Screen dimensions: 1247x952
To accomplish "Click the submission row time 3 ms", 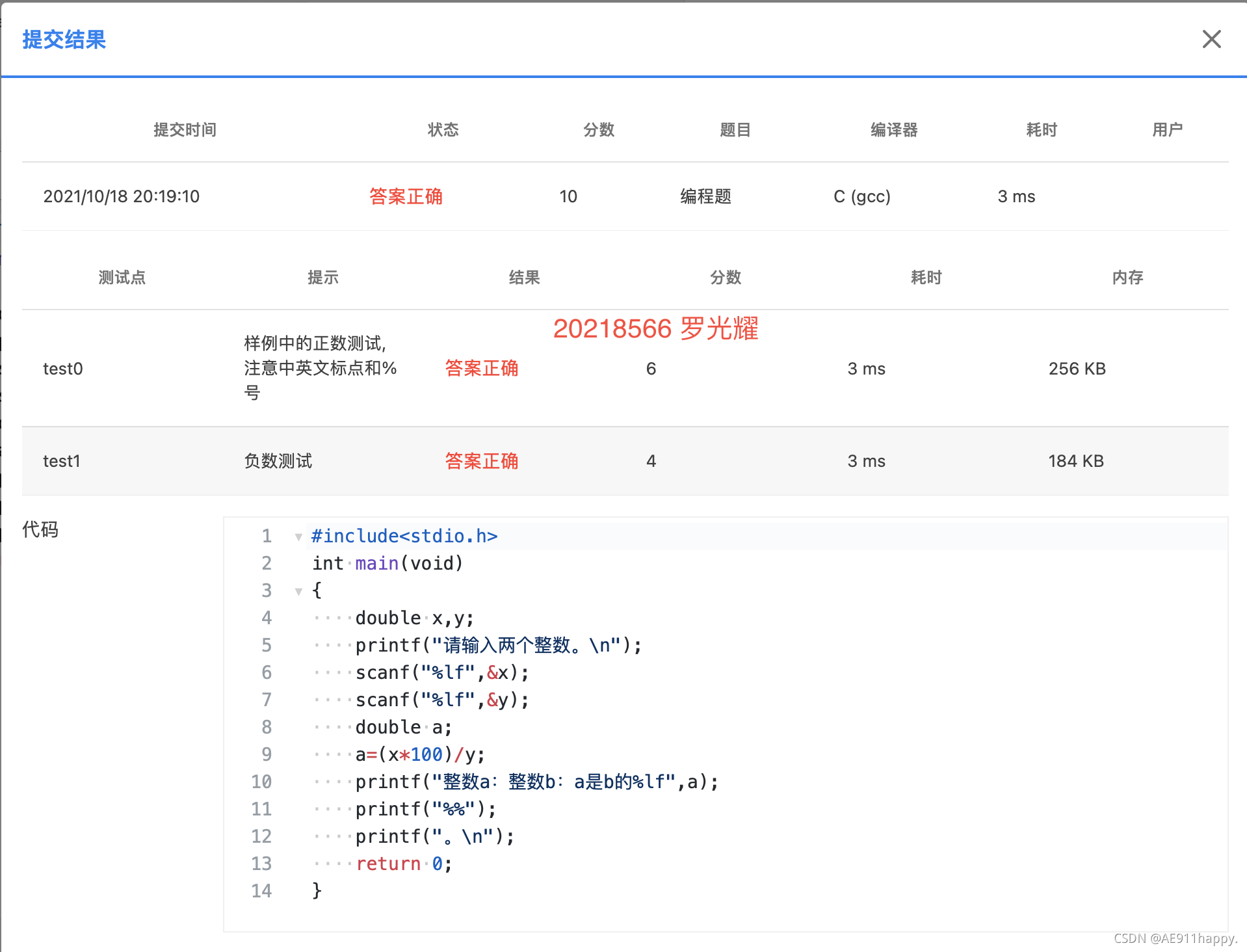I will coord(1016,196).
